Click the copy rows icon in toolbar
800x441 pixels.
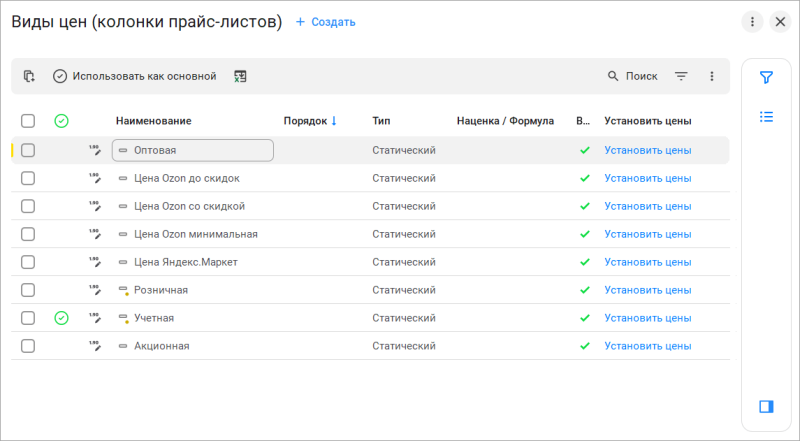pos(29,76)
